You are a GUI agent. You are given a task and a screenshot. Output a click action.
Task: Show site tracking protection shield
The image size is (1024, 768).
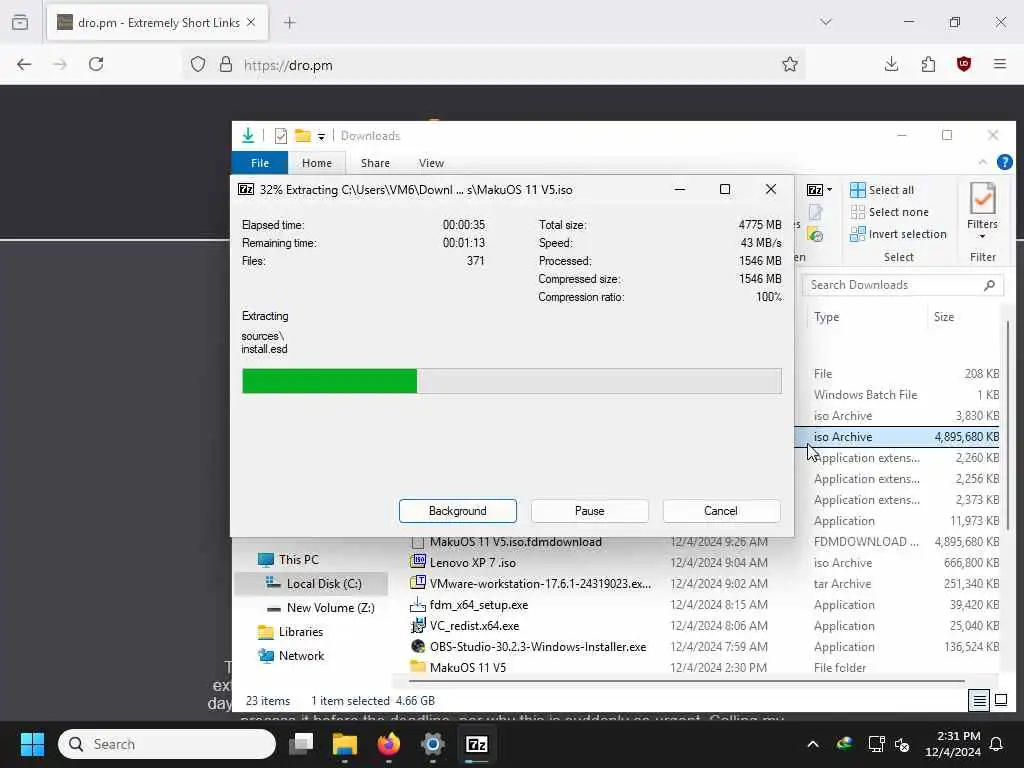click(x=198, y=64)
